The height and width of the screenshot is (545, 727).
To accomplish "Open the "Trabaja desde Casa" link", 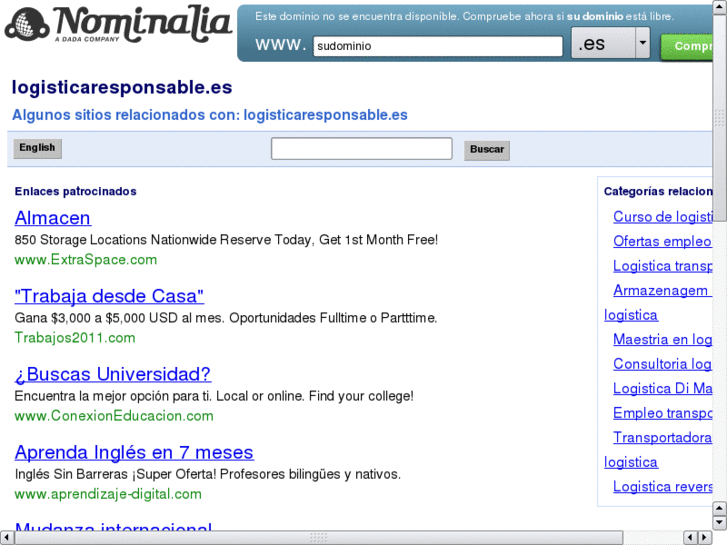I will coord(109,296).
